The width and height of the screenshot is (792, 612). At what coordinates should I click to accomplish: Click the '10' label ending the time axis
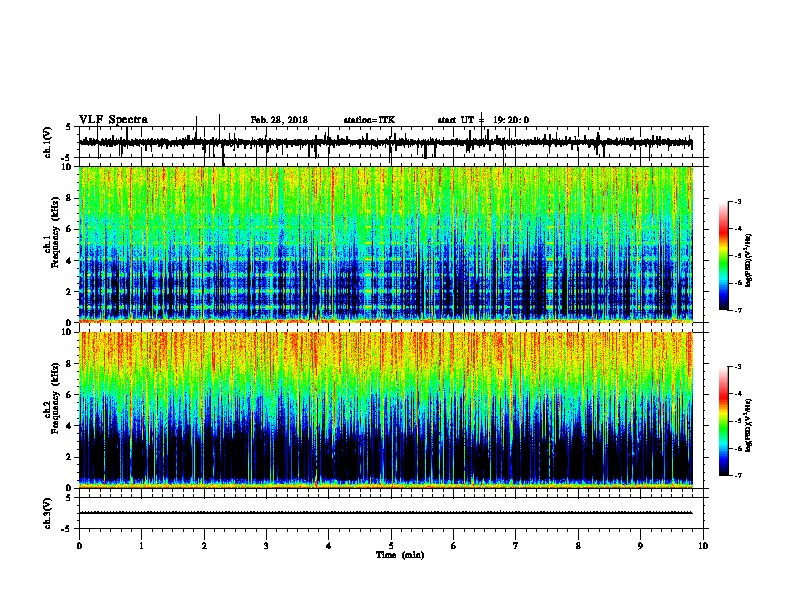(703, 546)
